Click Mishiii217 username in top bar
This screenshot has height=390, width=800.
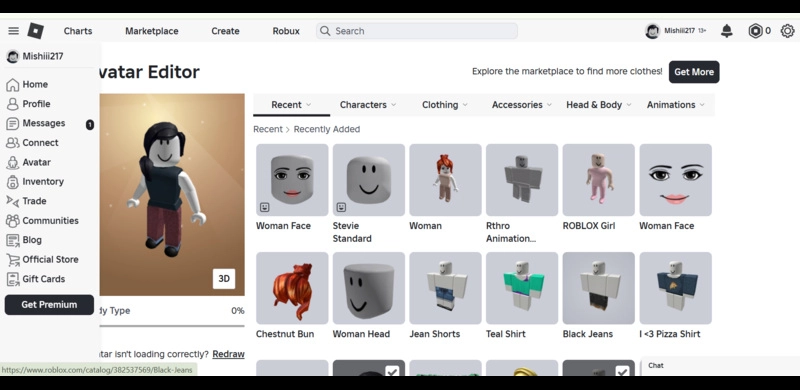[680, 31]
